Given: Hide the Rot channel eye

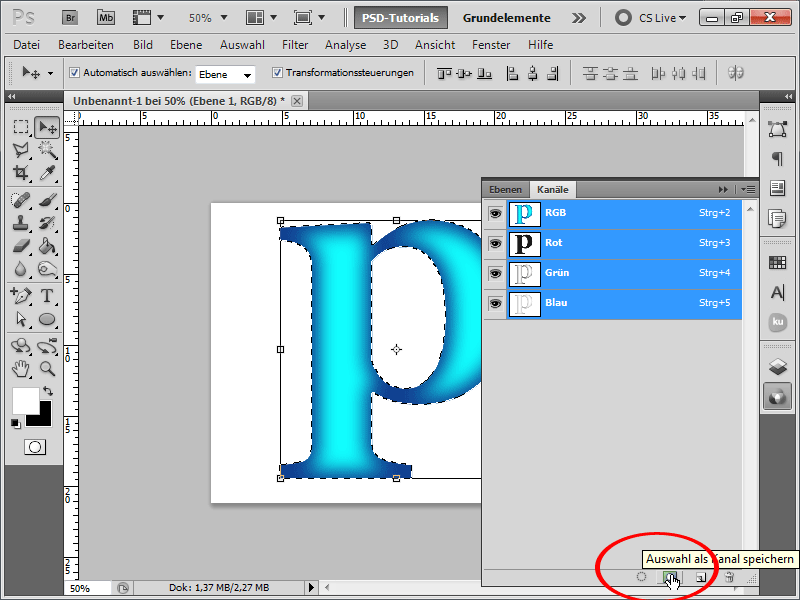Looking at the screenshot, I should [495, 243].
